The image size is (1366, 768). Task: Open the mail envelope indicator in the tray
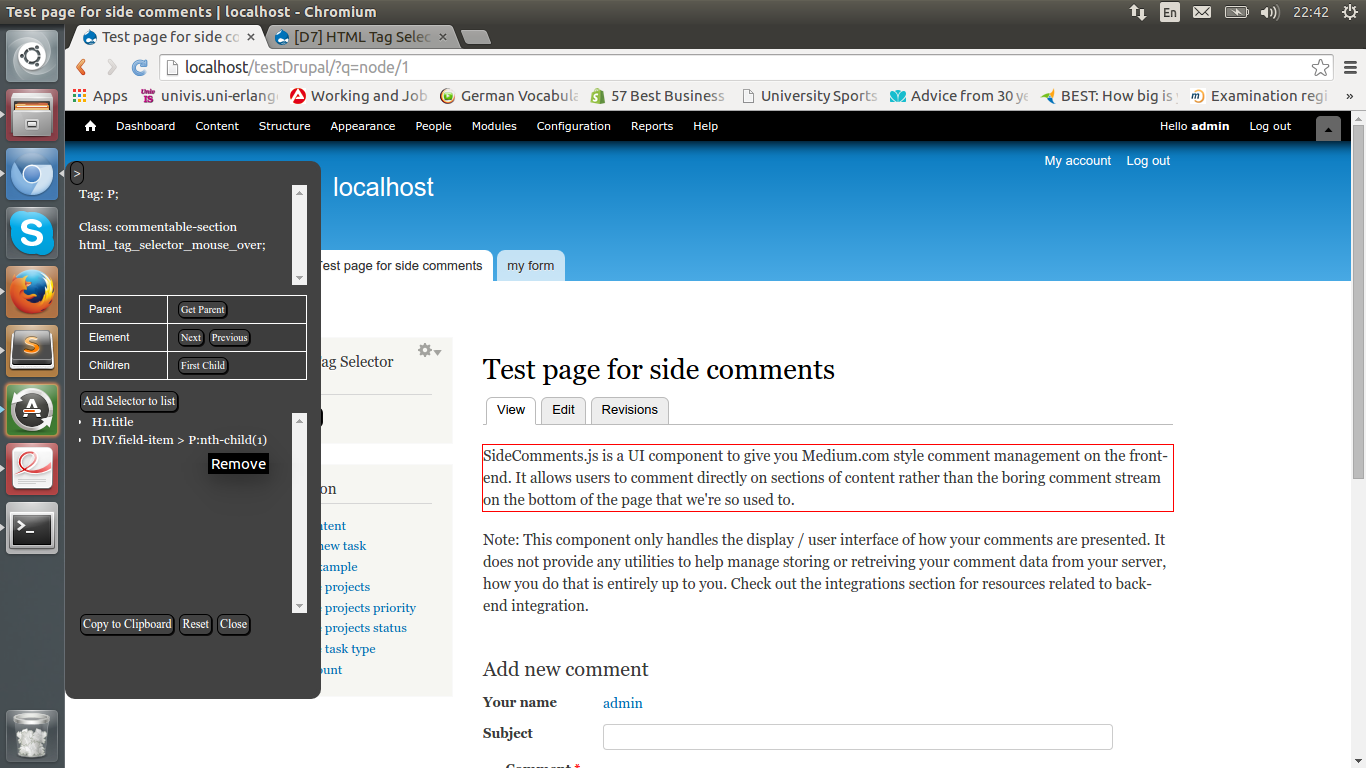[1202, 13]
